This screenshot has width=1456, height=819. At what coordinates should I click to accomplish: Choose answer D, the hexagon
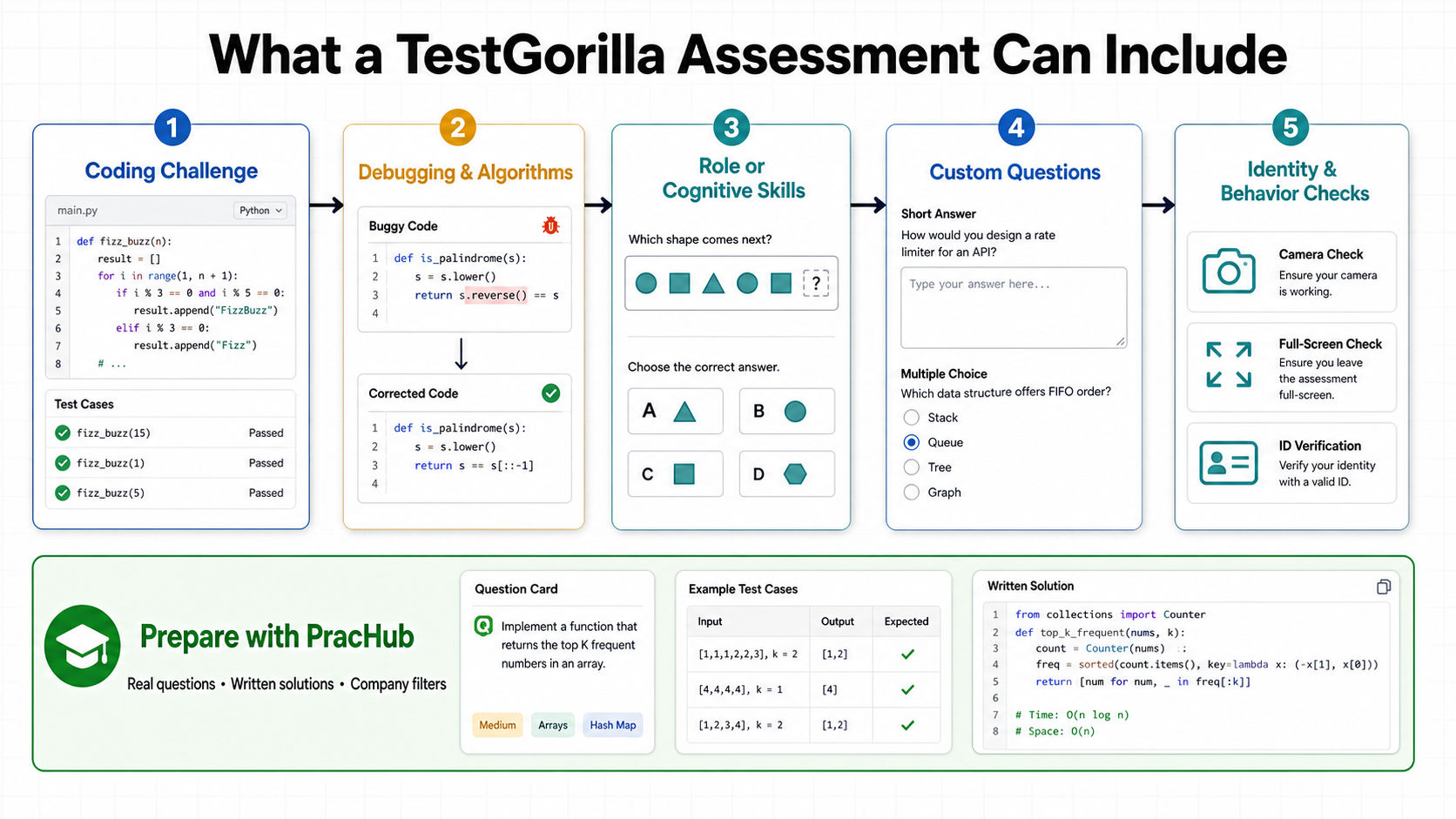point(787,474)
